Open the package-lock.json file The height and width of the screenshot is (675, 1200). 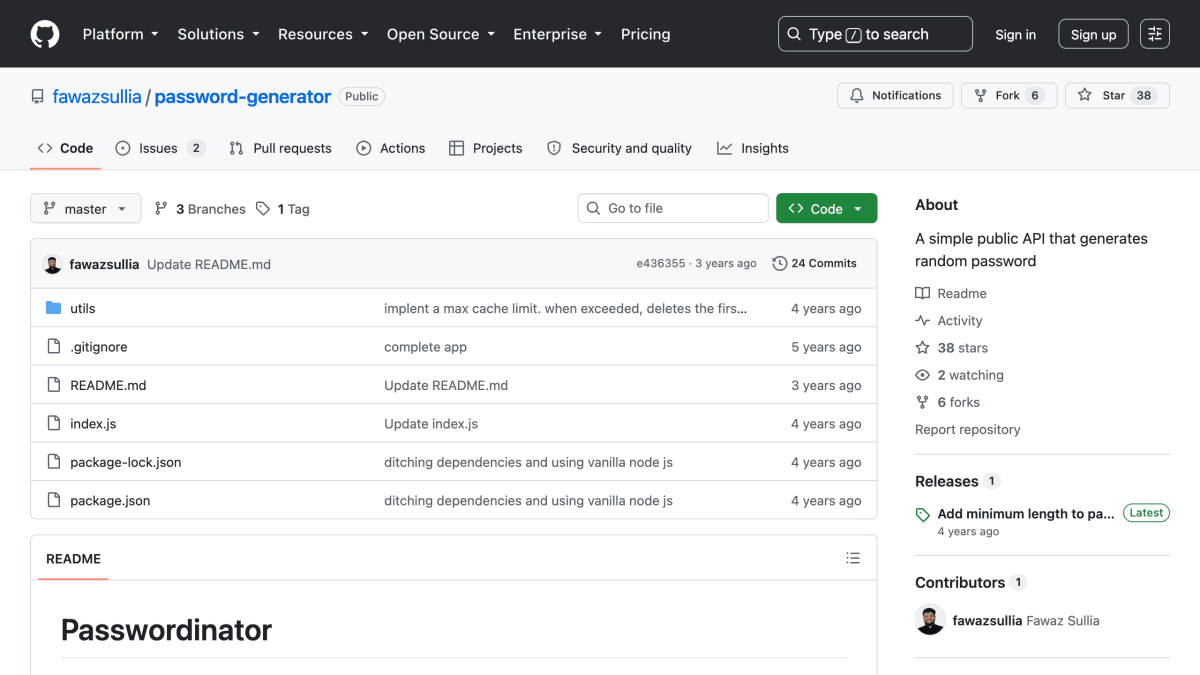(126, 462)
